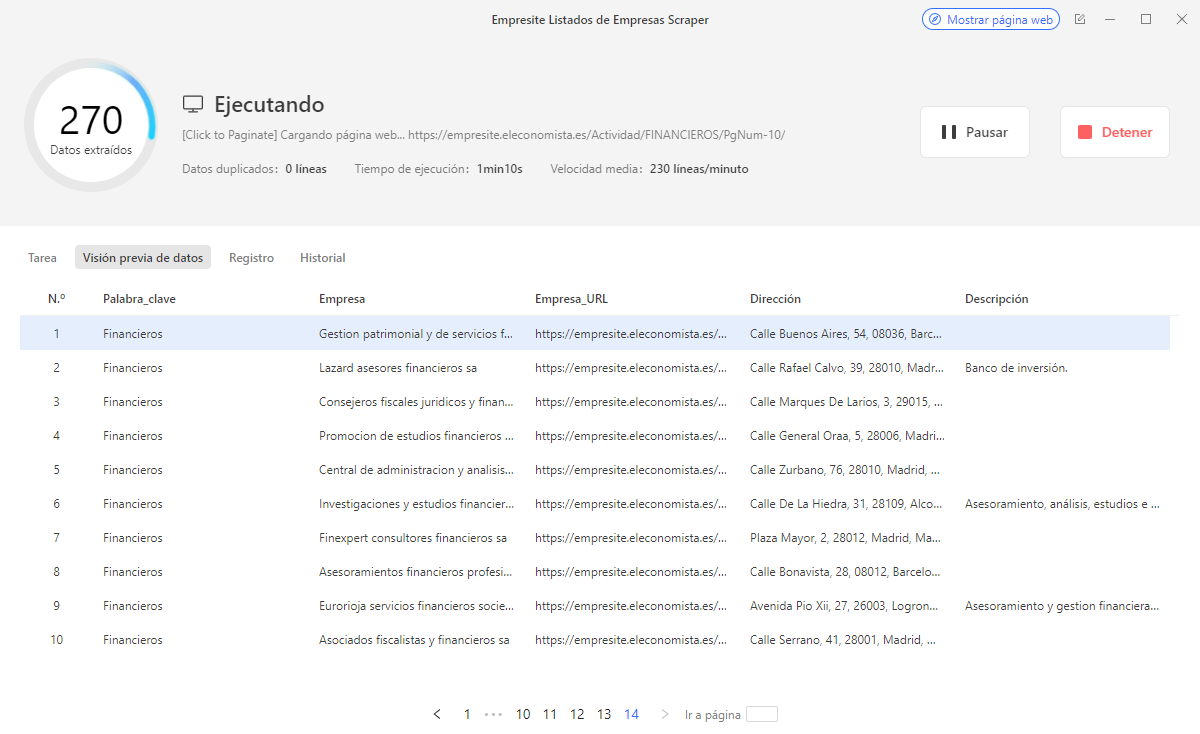Select Eurorioja servicios financieros company cell
This screenshot has height=734, width=1200.
(x=416, y=606)
